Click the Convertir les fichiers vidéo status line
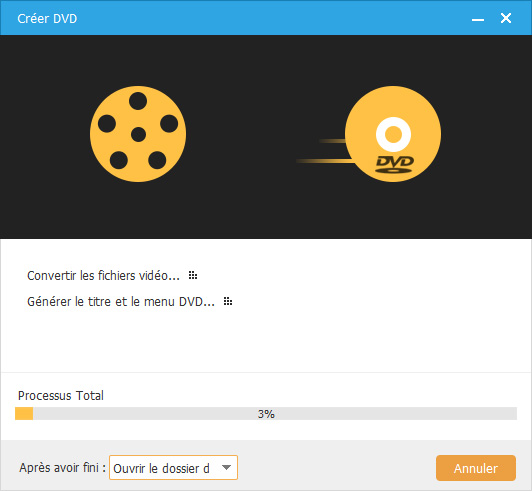Viewport: 532px width, 491px height. click(x=103, y=276)
